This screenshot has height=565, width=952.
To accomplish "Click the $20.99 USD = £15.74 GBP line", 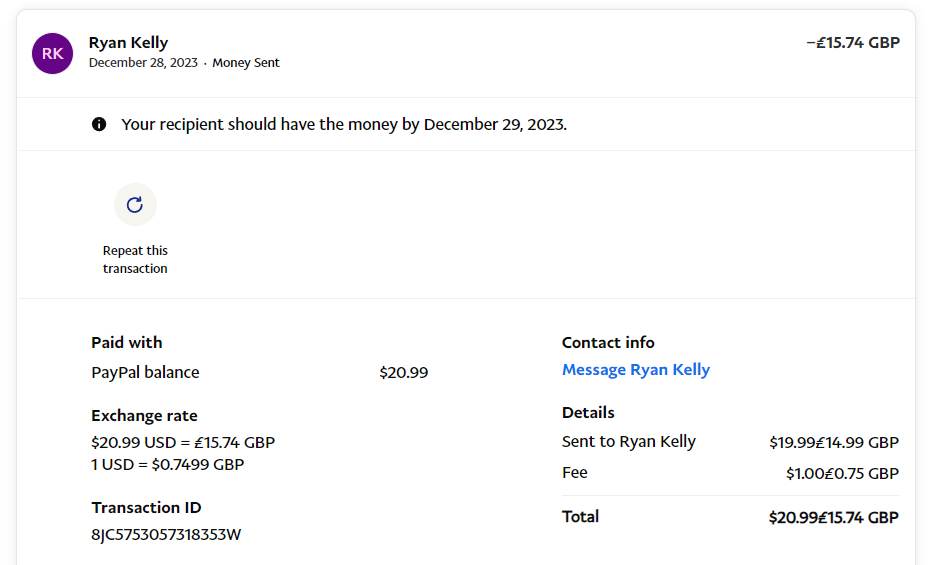I will coord(183,442).
